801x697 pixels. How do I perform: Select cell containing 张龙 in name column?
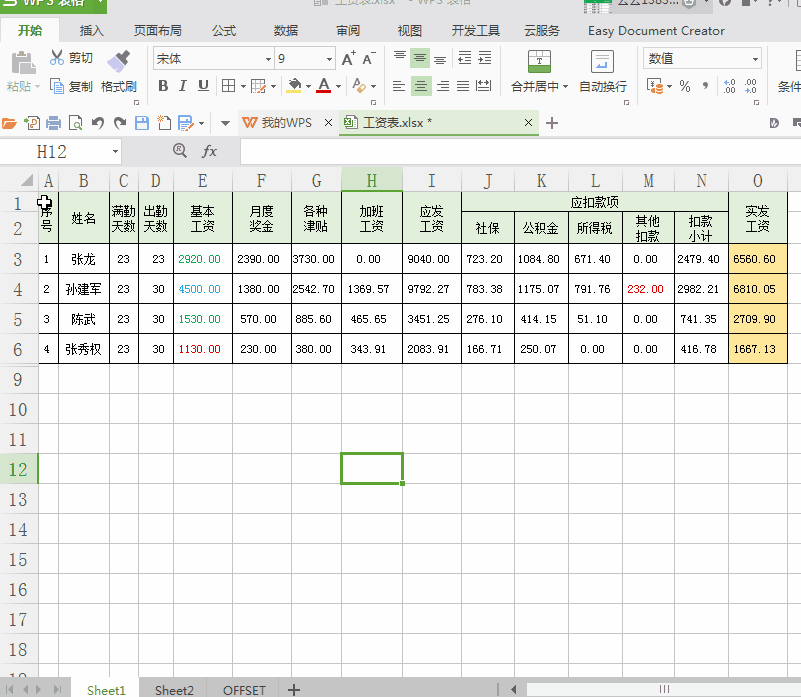[83, 259]
